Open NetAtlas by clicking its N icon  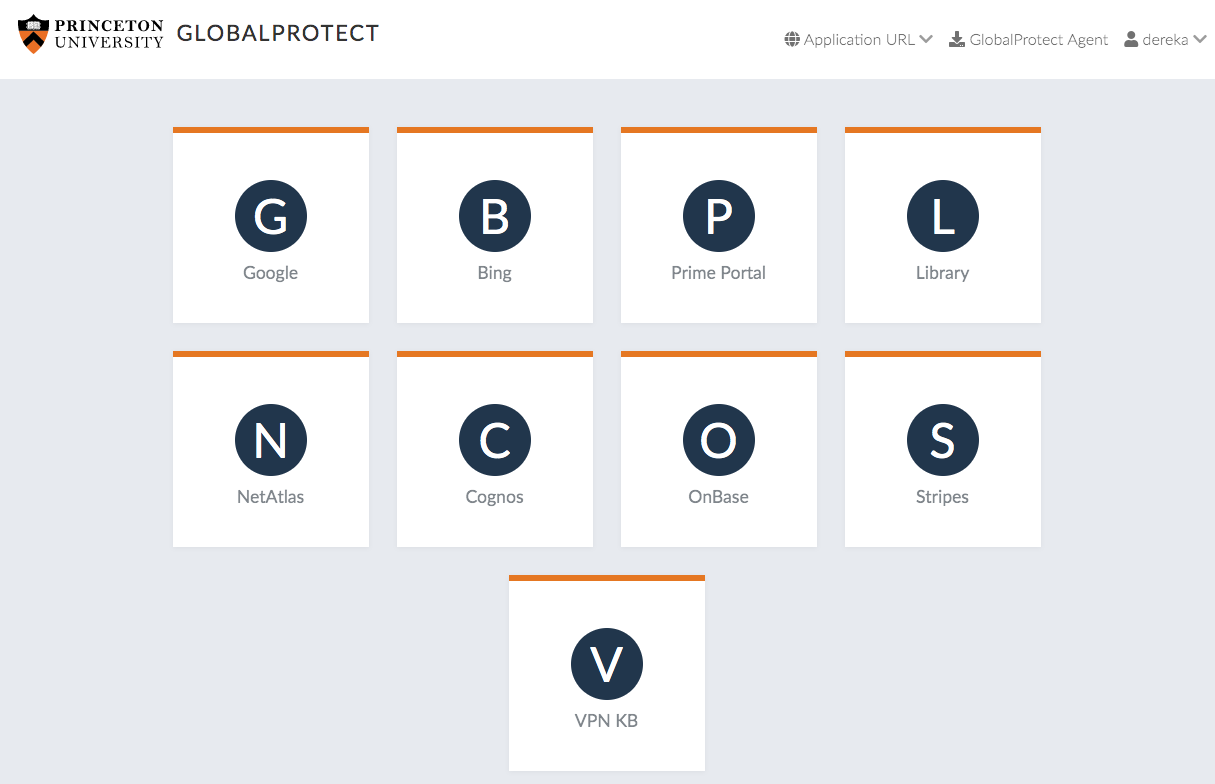(x=270, y=440)
